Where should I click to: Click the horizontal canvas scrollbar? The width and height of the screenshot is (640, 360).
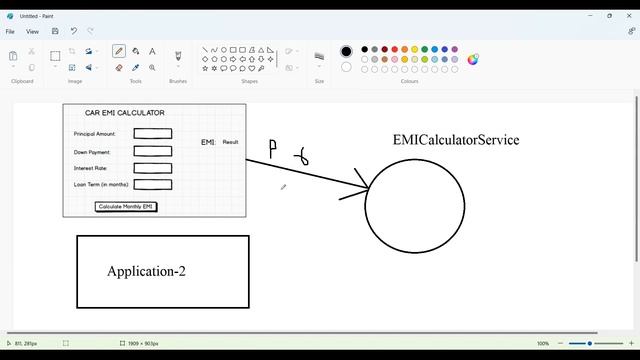[302, 333]
